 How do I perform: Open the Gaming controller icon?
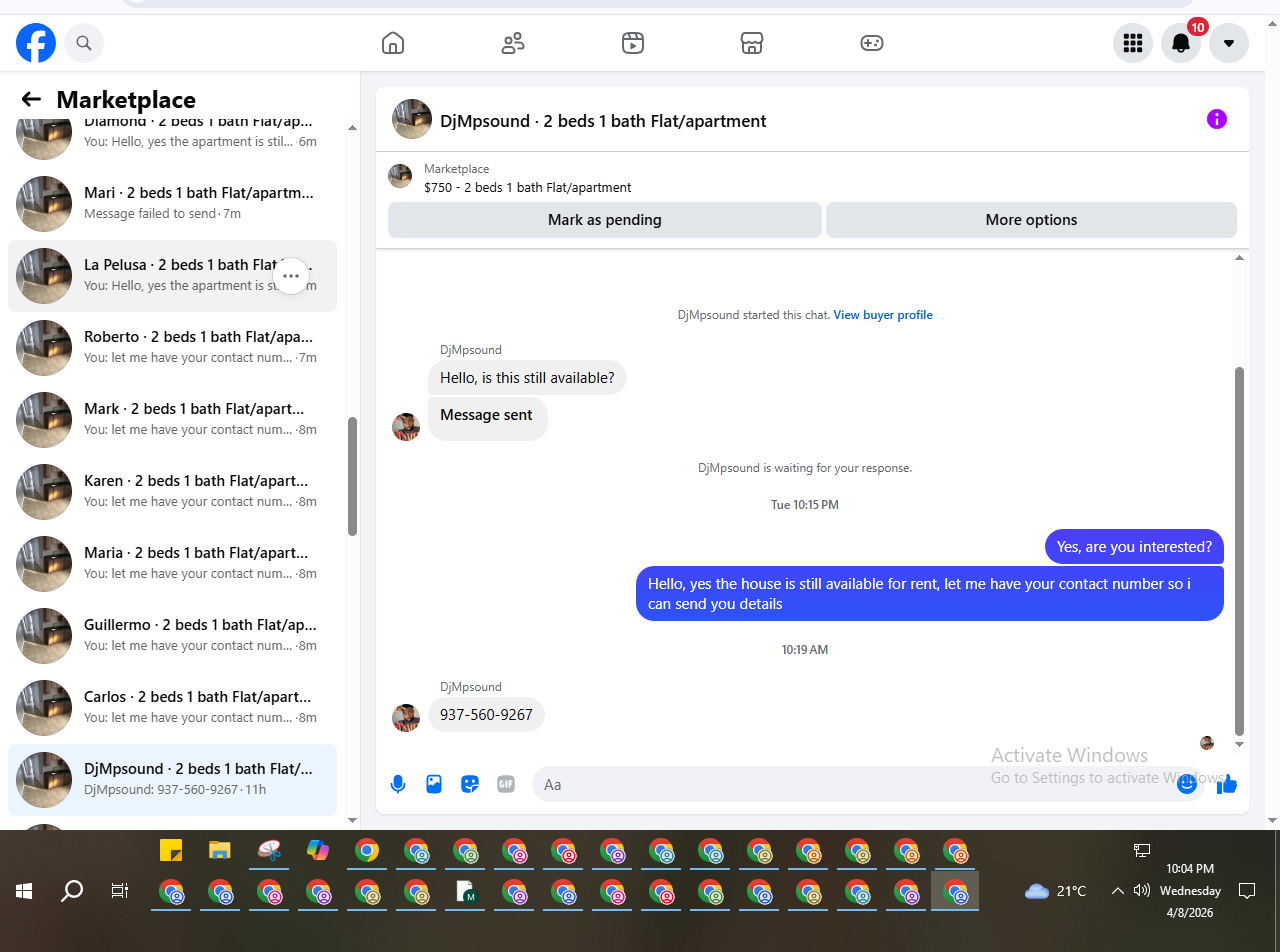click(x=872, y=43)
